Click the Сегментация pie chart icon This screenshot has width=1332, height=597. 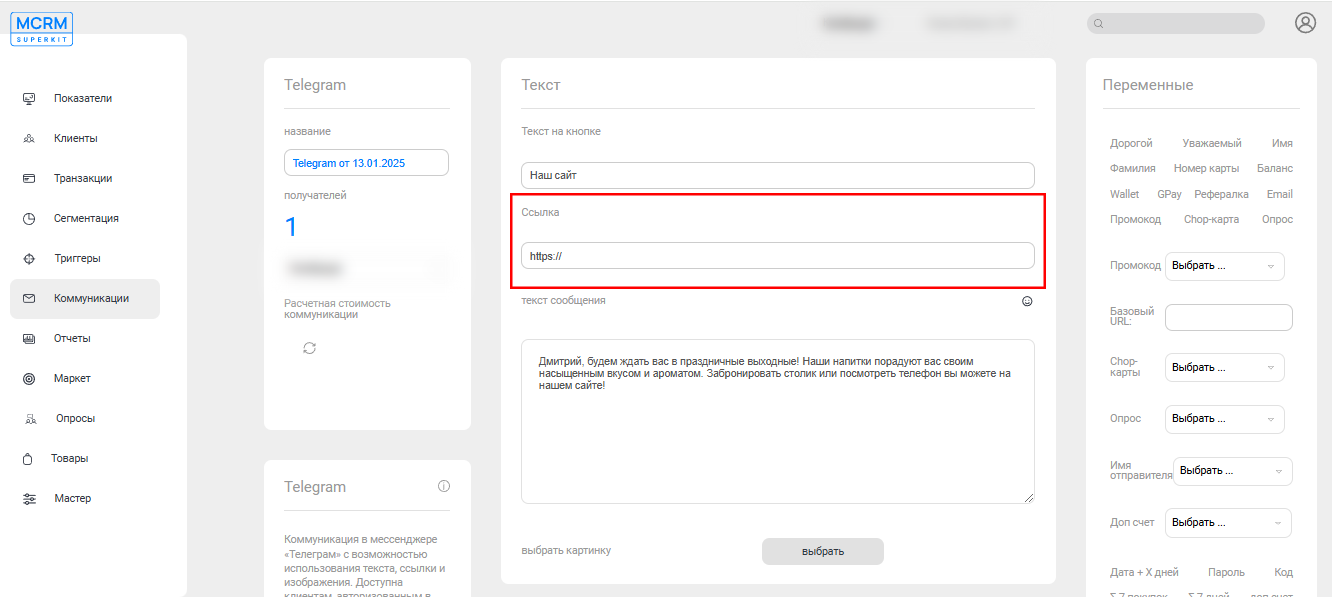(29, 218)
